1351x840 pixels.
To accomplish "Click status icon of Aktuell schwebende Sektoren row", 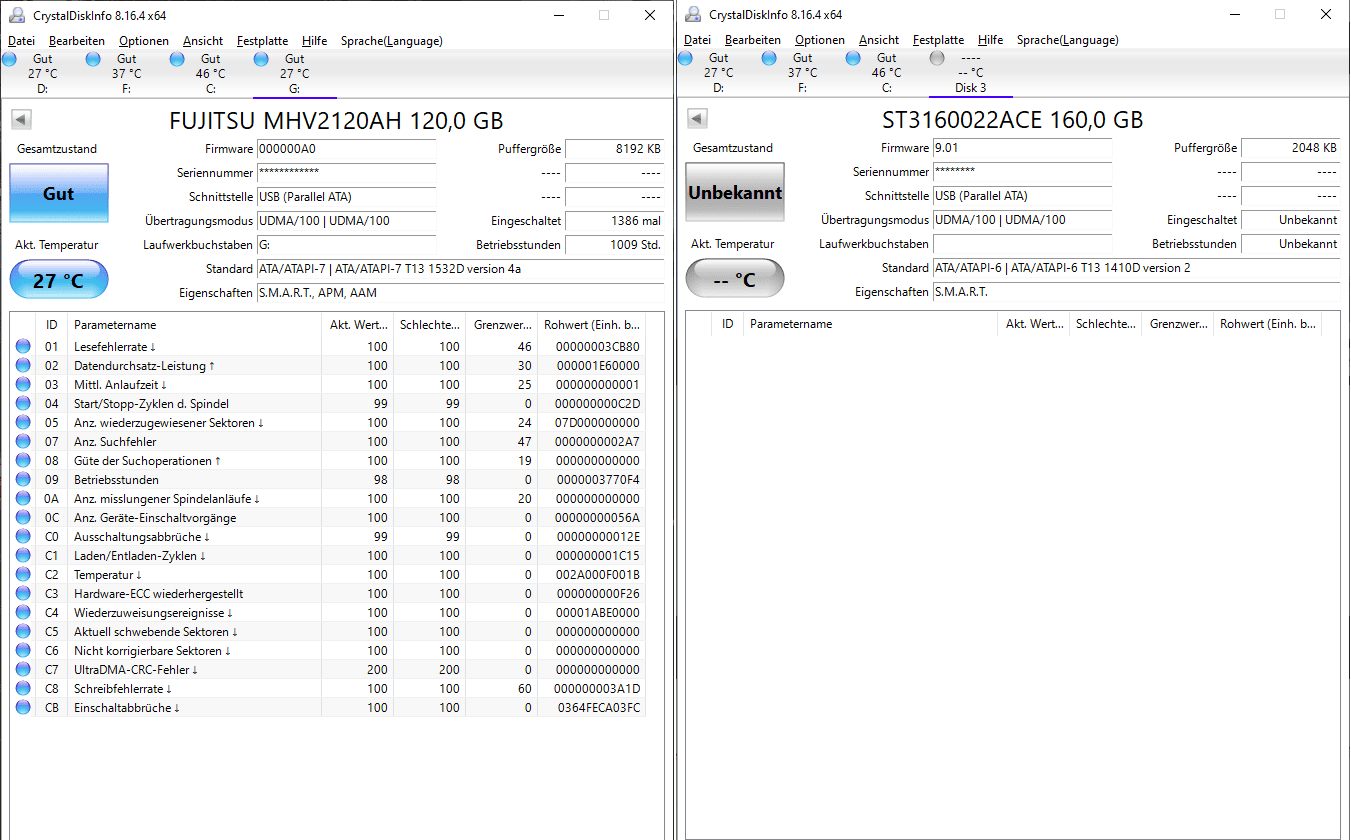I will coord(23,632).
